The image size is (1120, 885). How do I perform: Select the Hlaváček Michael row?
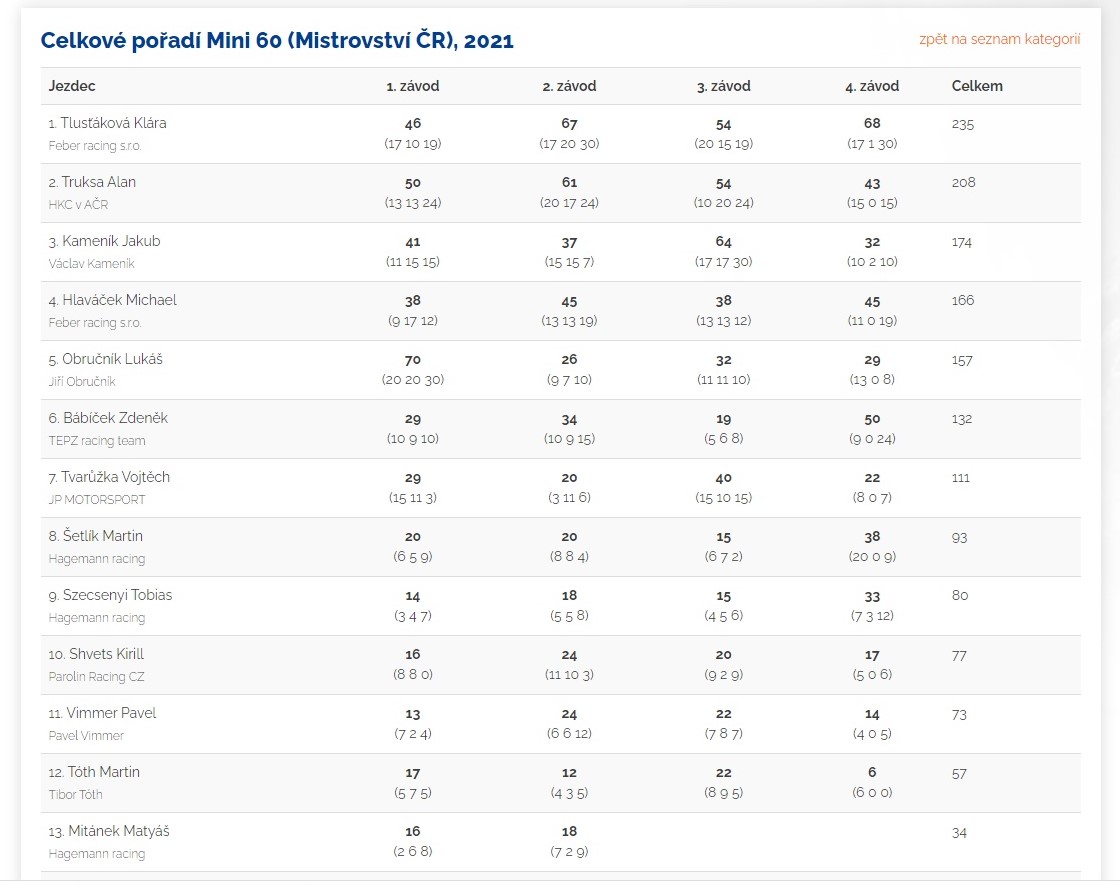pyautogui.click(x=561, y=311)
